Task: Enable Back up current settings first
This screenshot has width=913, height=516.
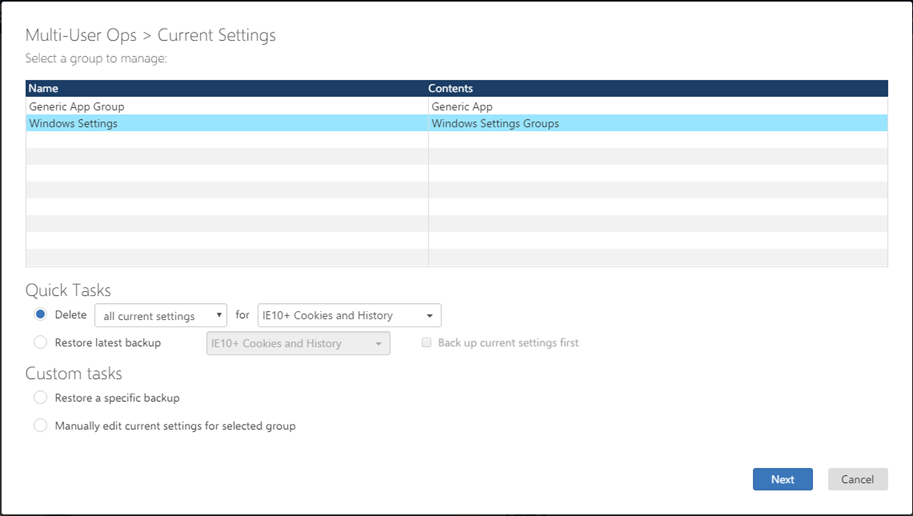Action: coord(427,343)
